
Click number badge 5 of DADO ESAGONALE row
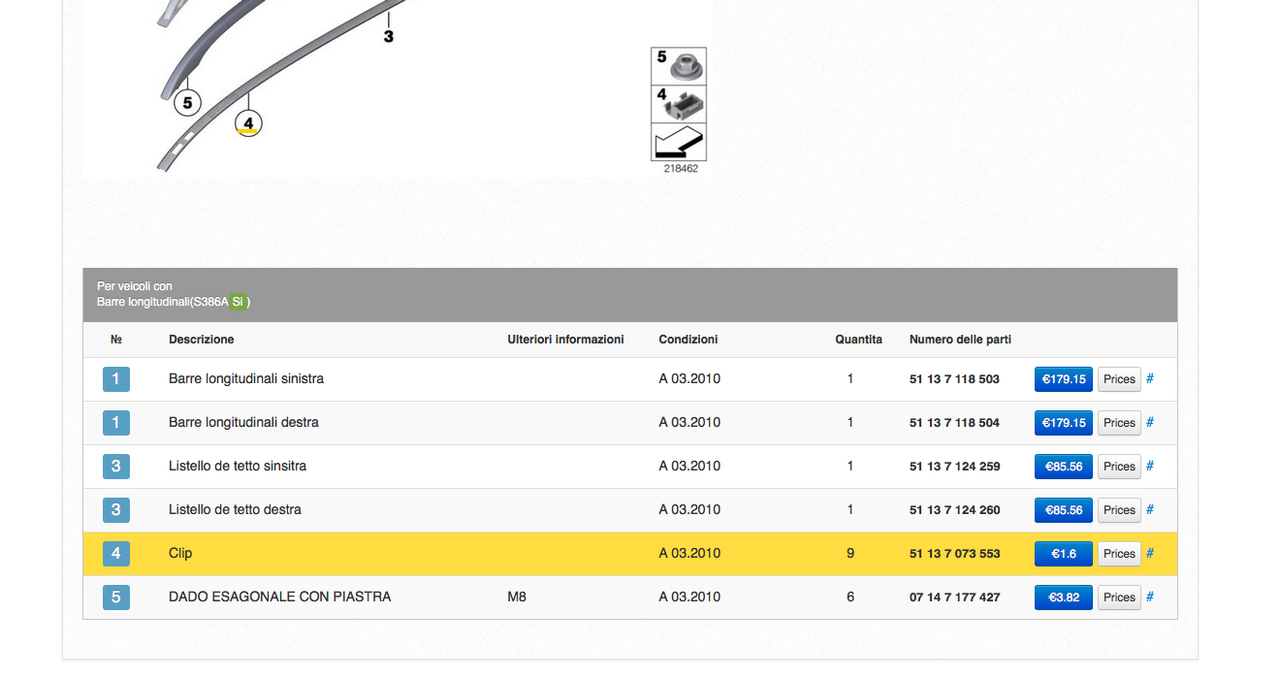click(116, 597)
